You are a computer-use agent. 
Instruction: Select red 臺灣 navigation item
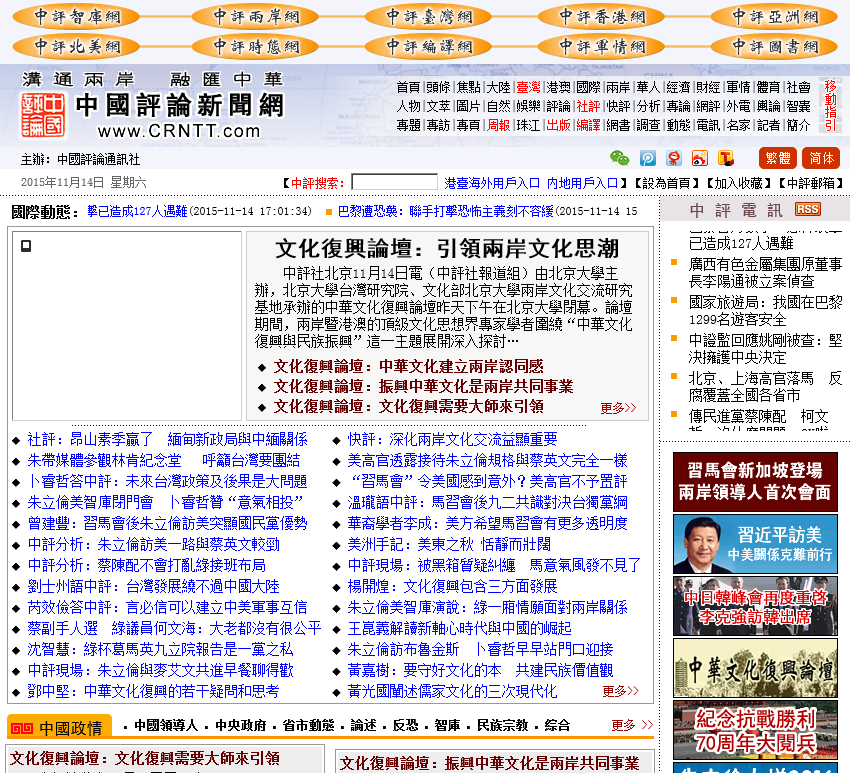pos(528,87)
